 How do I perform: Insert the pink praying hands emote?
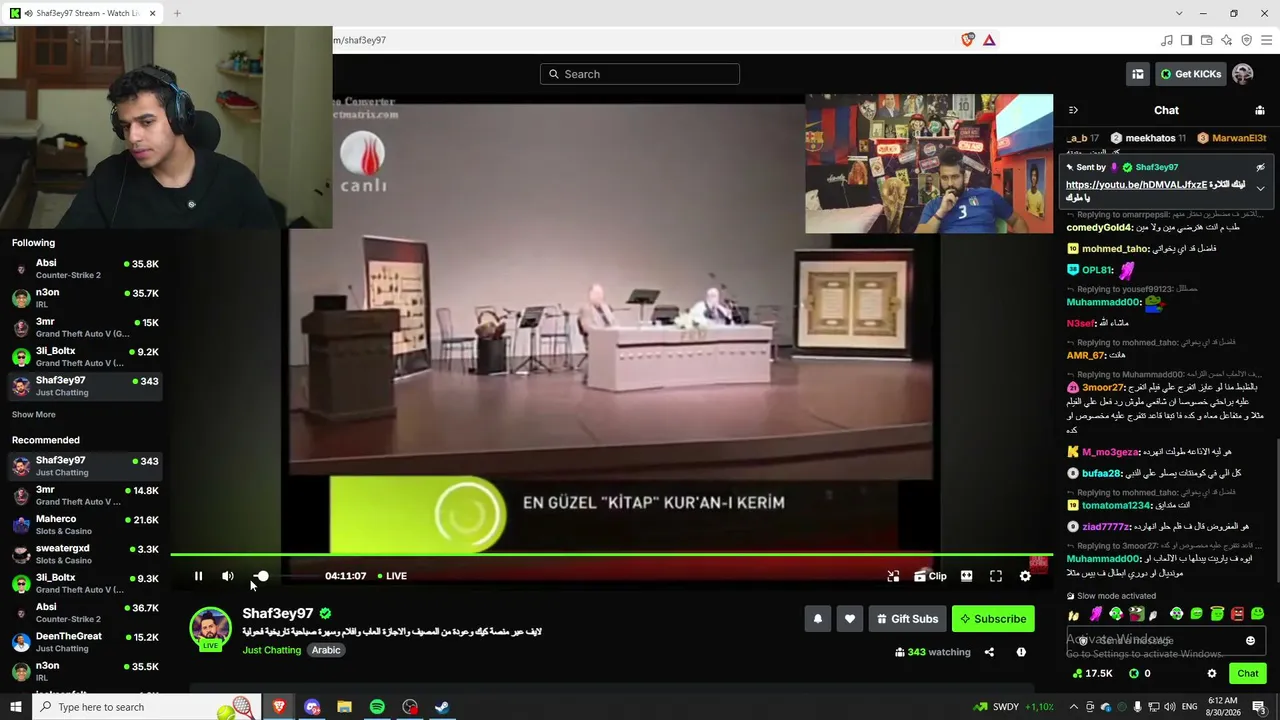click(x=1095, y=614)
